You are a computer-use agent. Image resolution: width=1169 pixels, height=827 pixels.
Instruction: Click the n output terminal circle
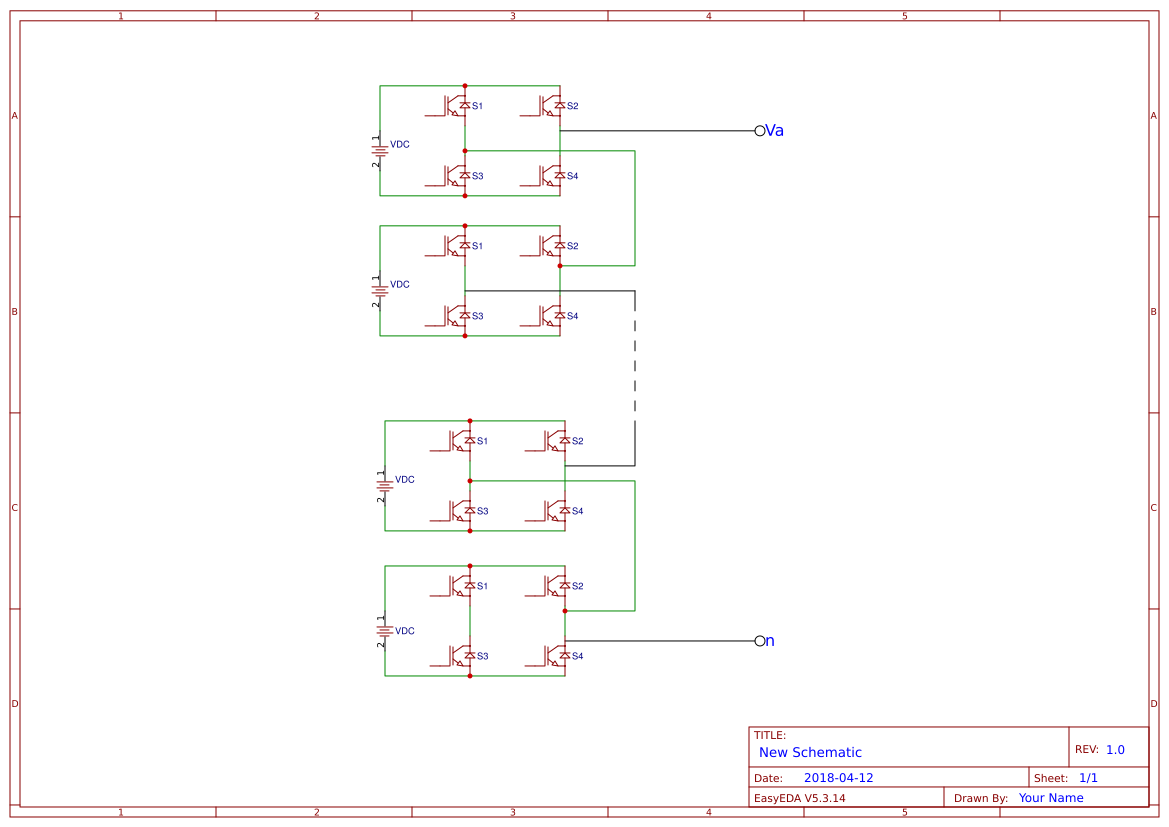click(759, 641)
